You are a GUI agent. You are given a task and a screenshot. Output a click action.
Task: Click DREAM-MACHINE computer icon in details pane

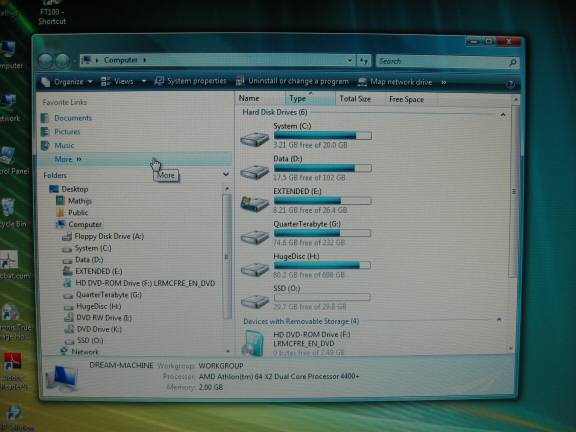coord(63,378)
